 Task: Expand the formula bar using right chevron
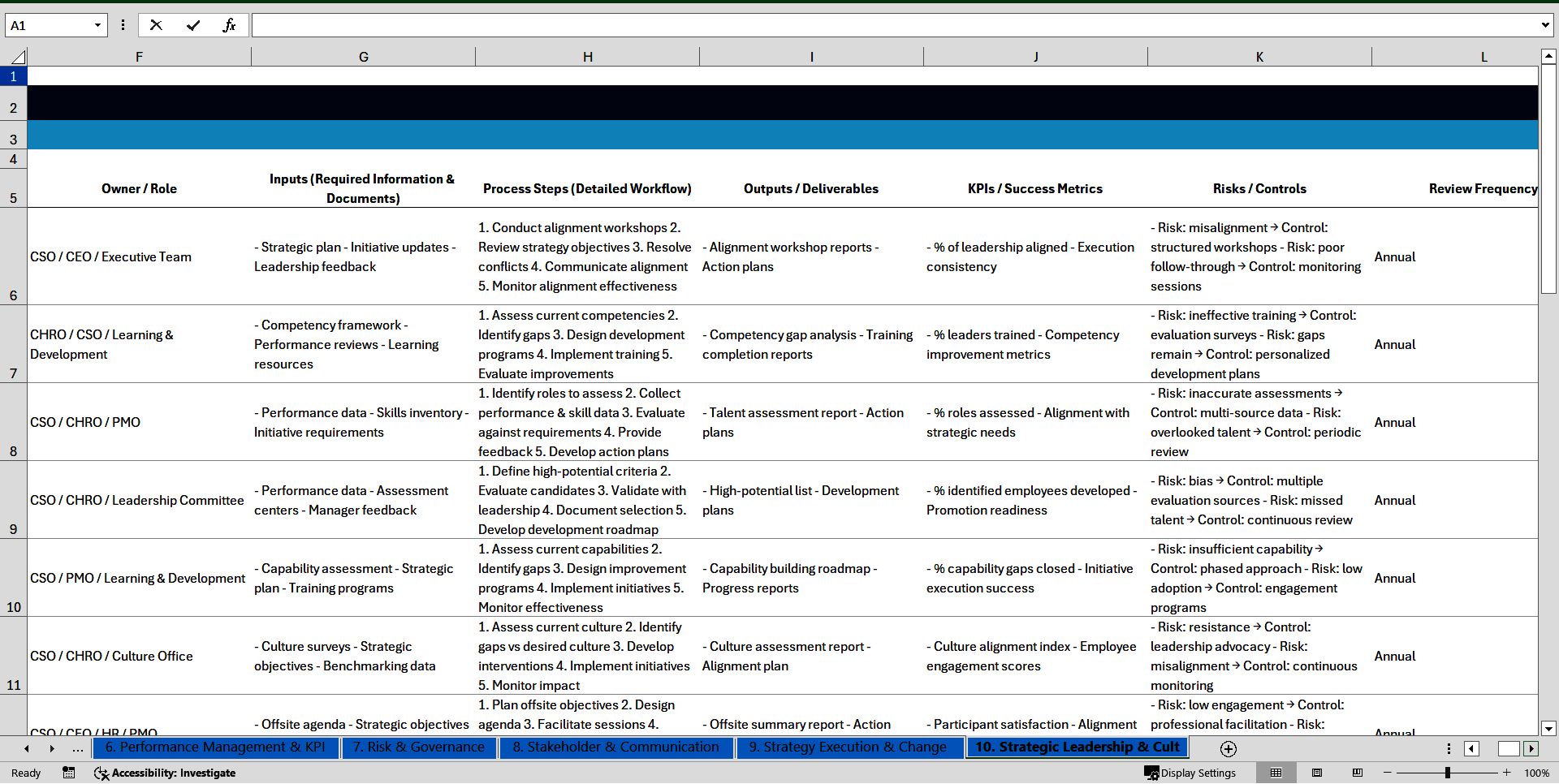[1544, 25]
